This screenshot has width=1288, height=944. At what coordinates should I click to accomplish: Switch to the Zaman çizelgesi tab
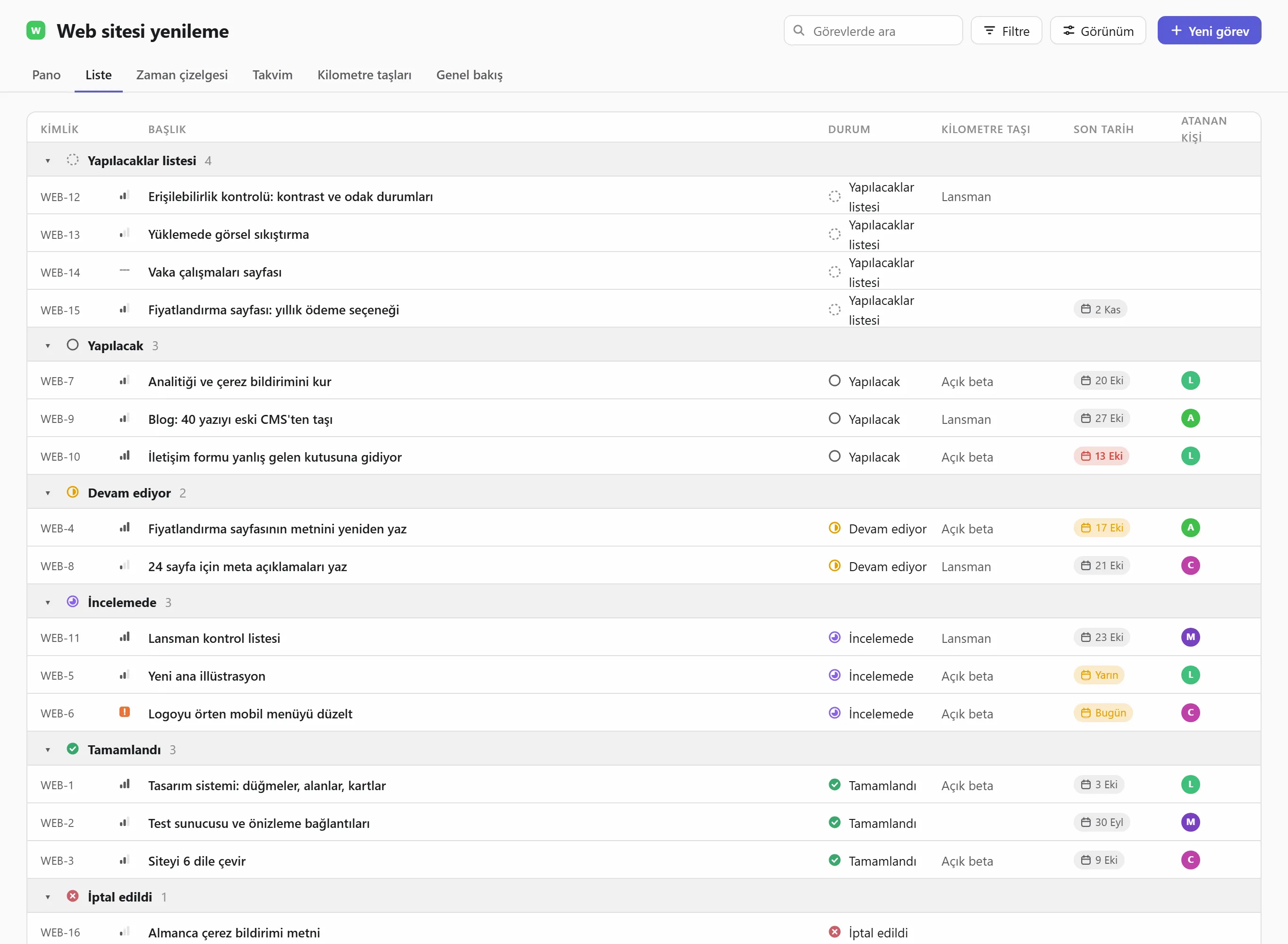pyautogui.click(x=182, y=75)
